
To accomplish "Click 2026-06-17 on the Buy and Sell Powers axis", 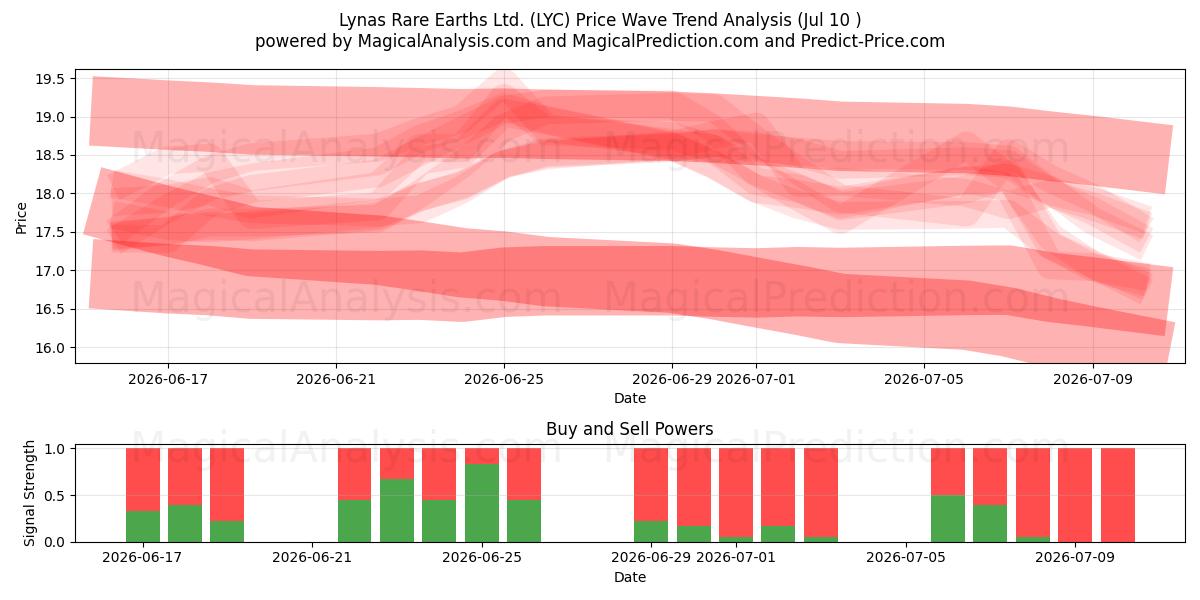I will tap(144, 558).
